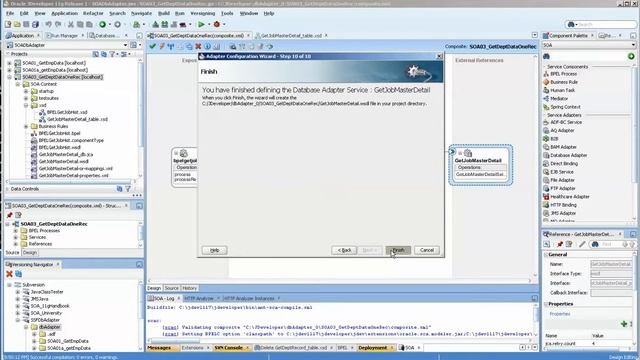
Task: Click the Undo toolbar icon
Action: 48,24
